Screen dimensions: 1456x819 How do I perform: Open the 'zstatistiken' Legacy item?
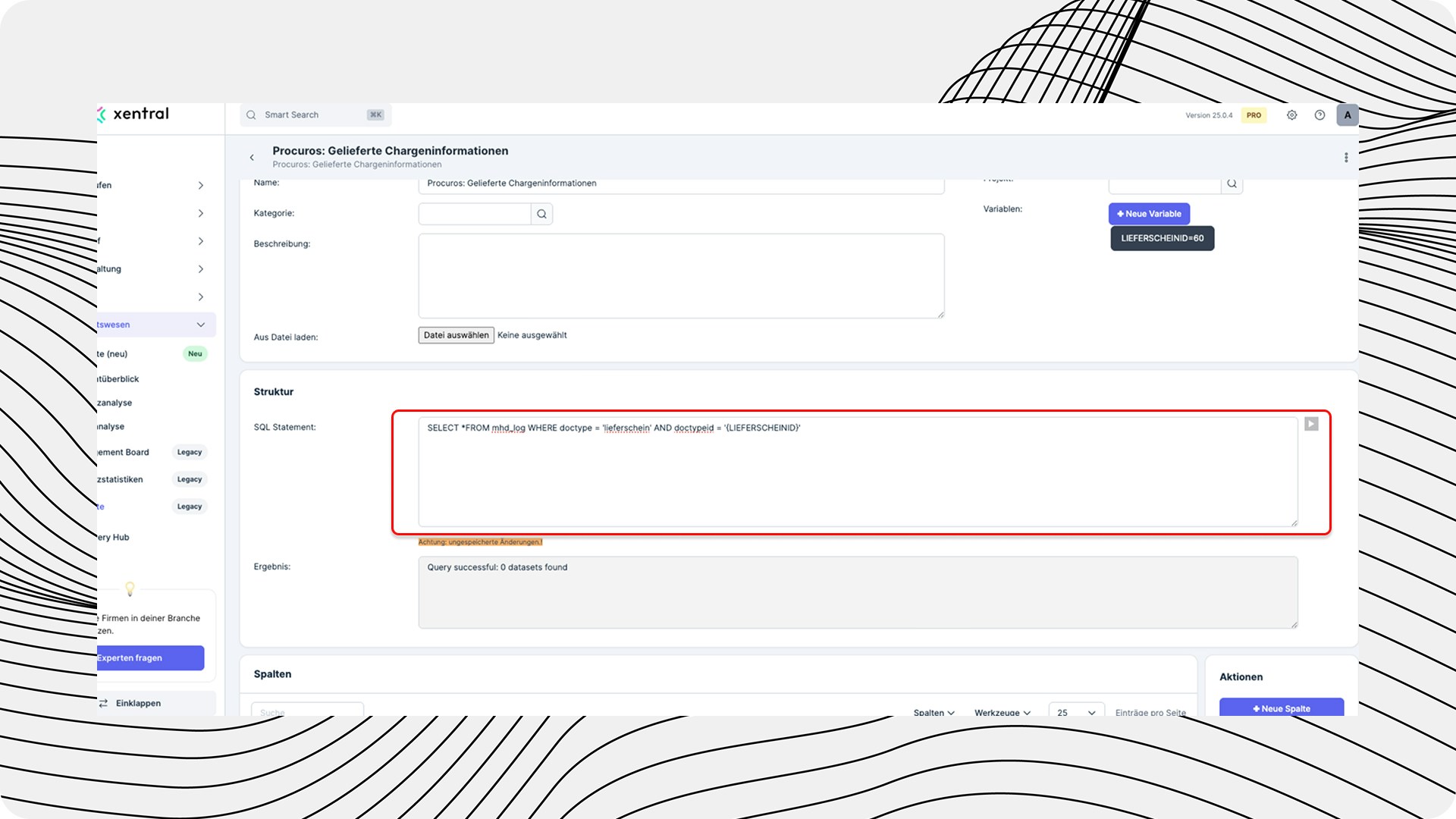151,479
